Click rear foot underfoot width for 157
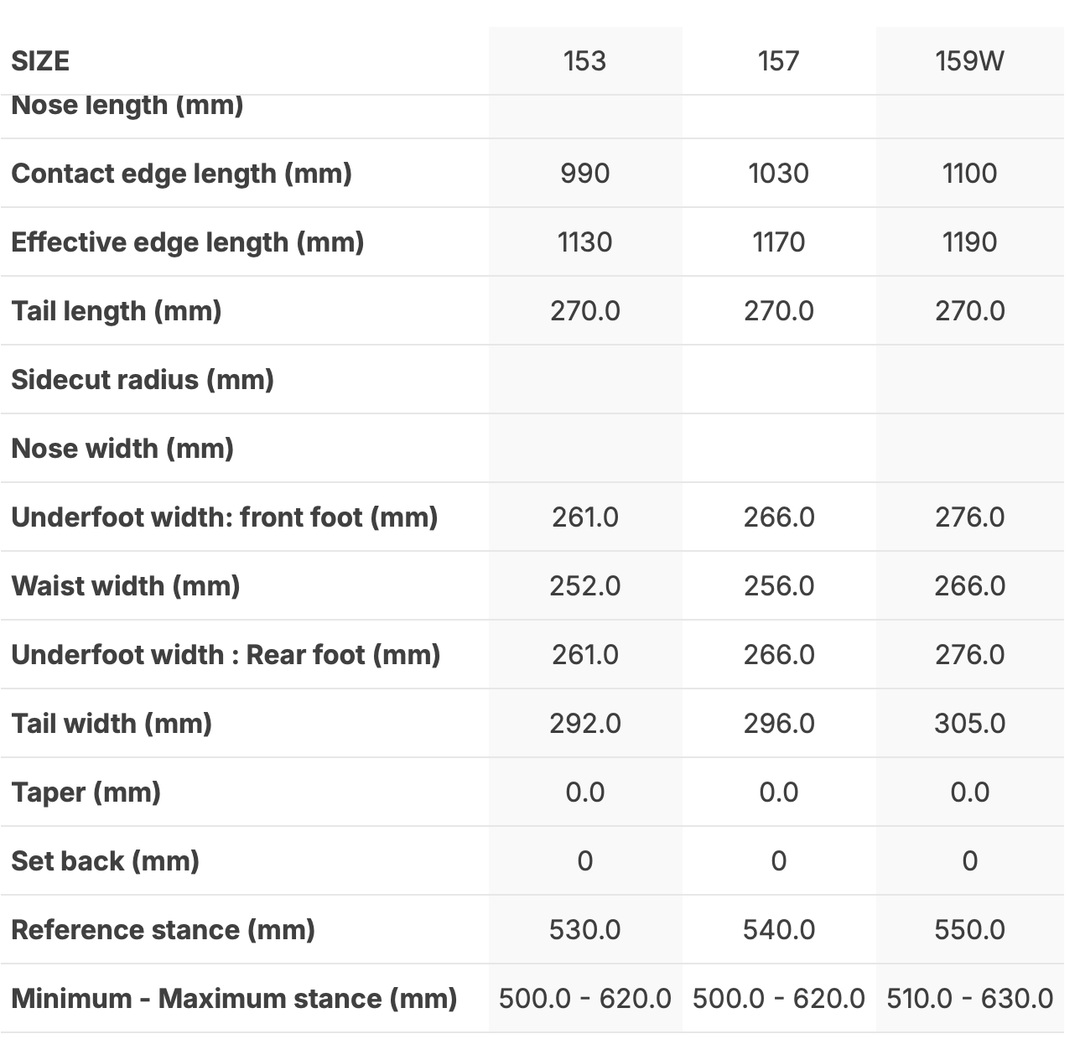Screen dimensions: 1080x1060 tap(778, 655)
